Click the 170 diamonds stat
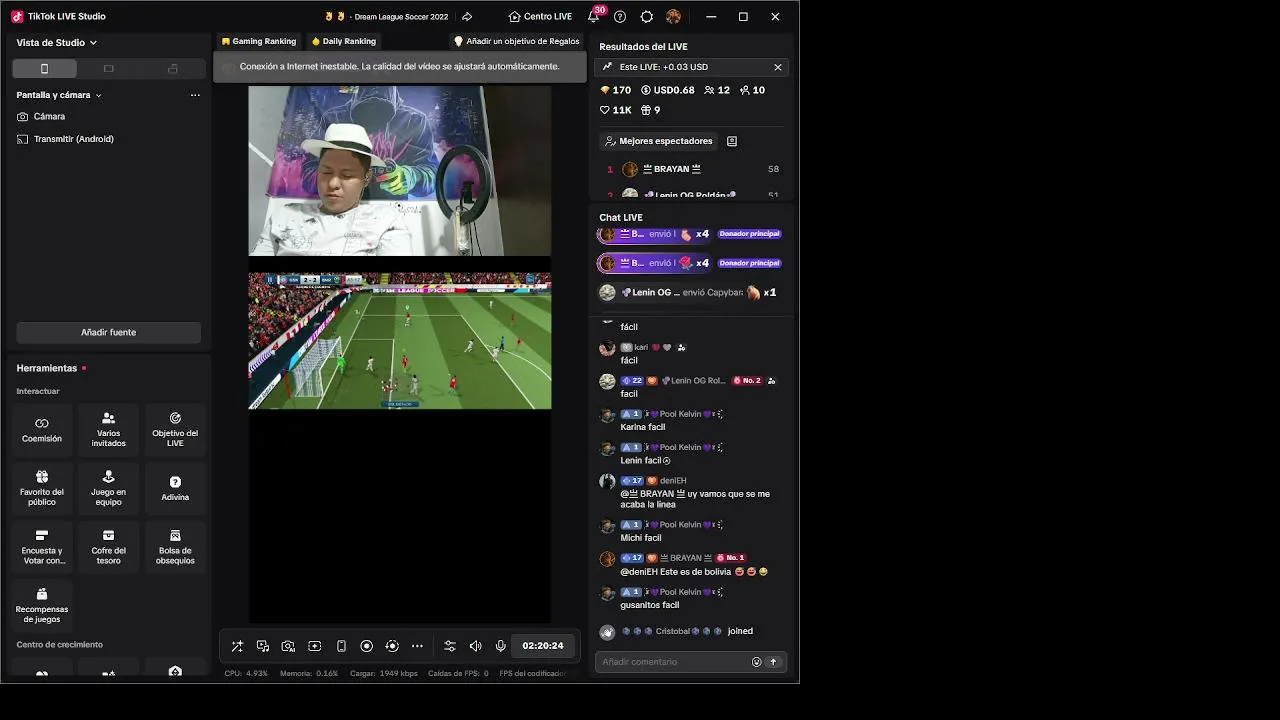Screen dimensions: 1280x720 click(x=615, y=90)
